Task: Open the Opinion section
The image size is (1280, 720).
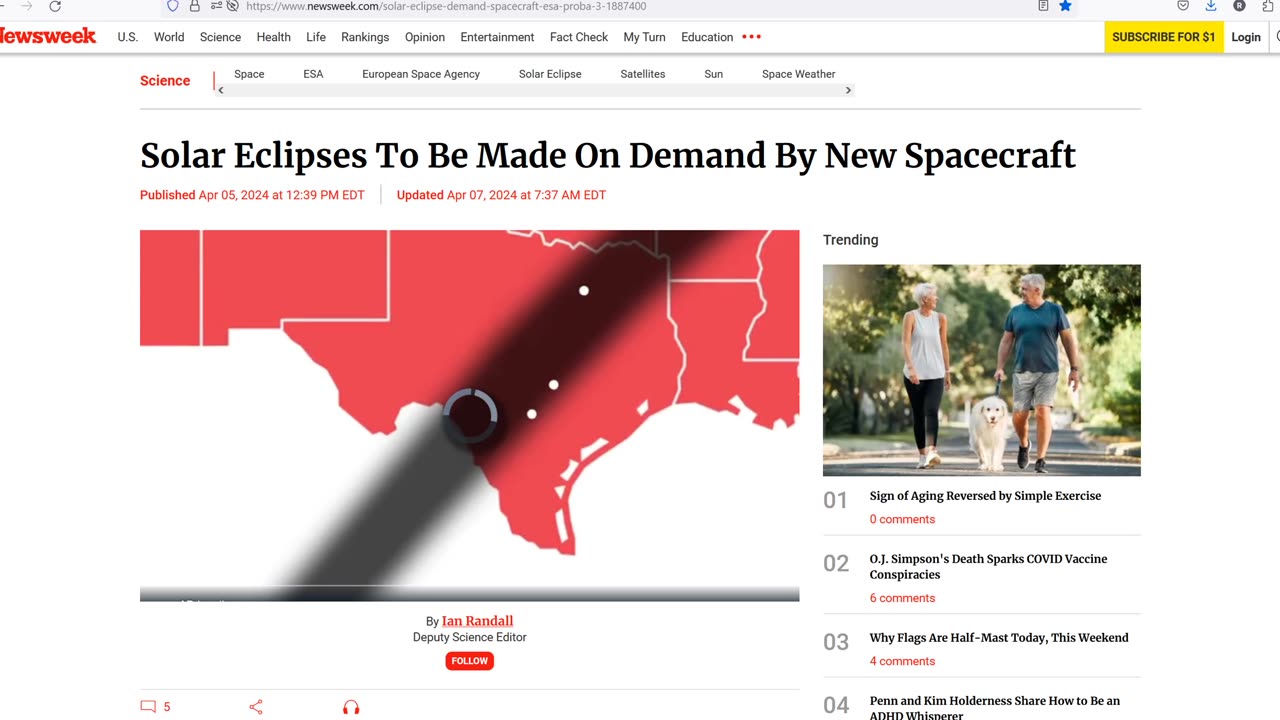Action: pos(425,37)
